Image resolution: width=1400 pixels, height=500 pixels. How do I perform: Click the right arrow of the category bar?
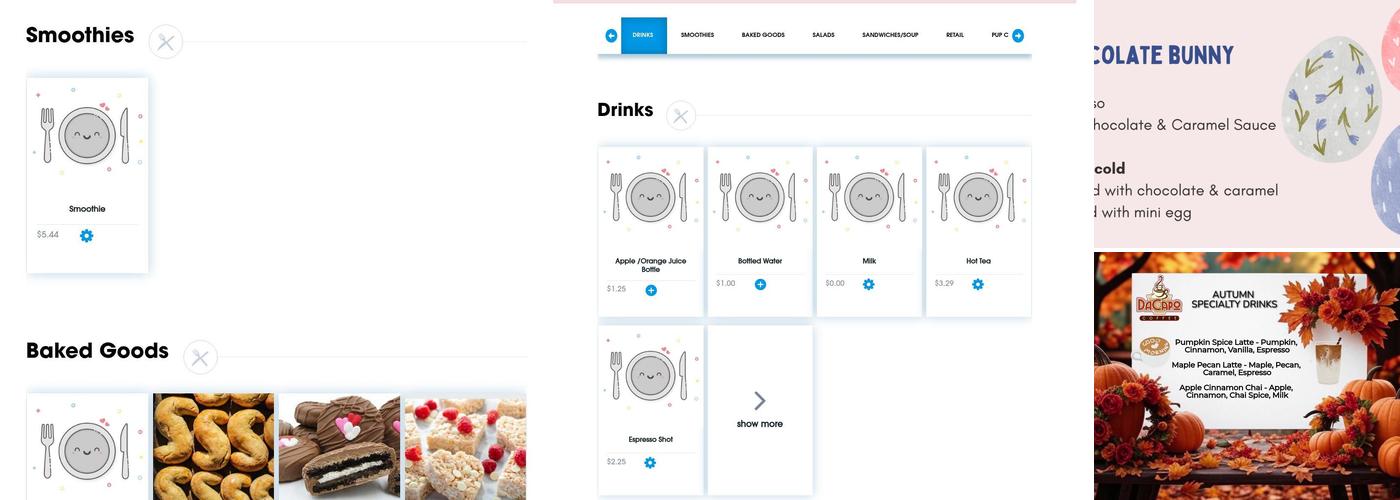pyautogui.click(x=1018, y=36)
